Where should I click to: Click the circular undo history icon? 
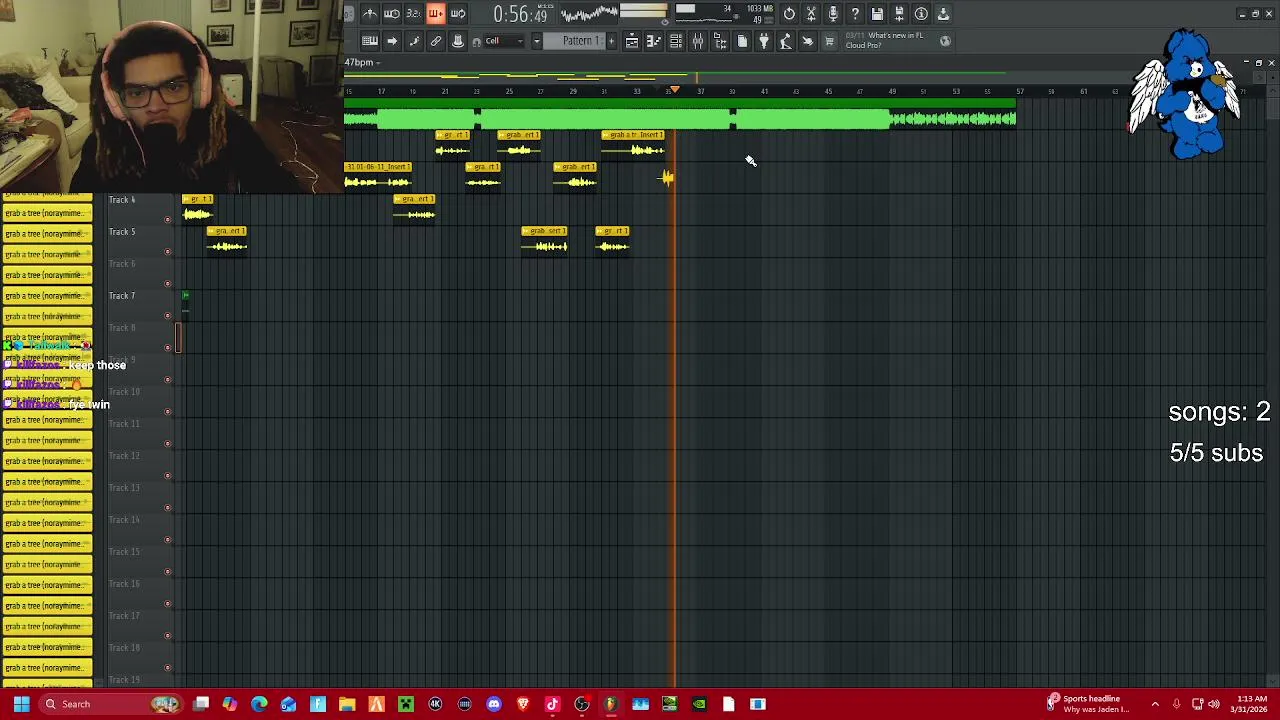tap(789, 14)
